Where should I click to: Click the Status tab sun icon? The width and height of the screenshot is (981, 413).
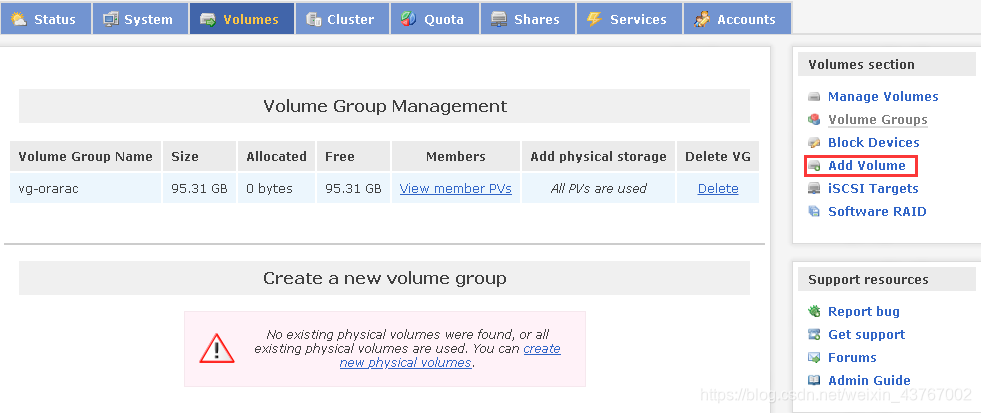tap(19, 19)
